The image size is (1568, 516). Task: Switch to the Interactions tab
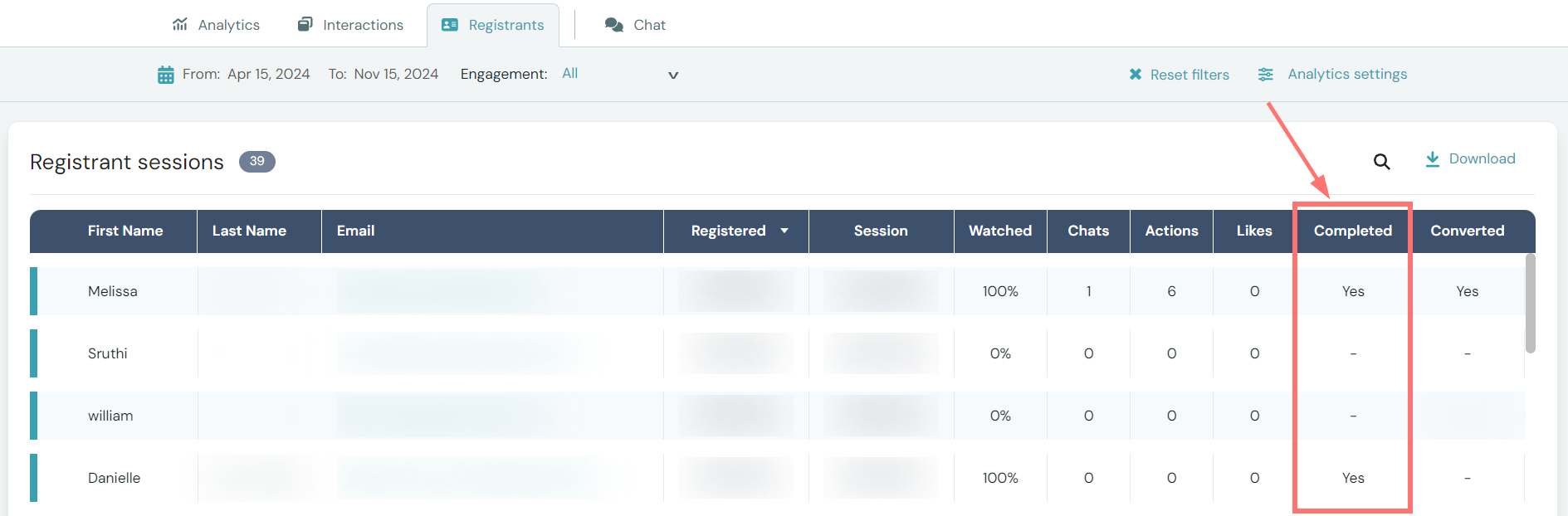pyautogui.click(x=350, y=25)
